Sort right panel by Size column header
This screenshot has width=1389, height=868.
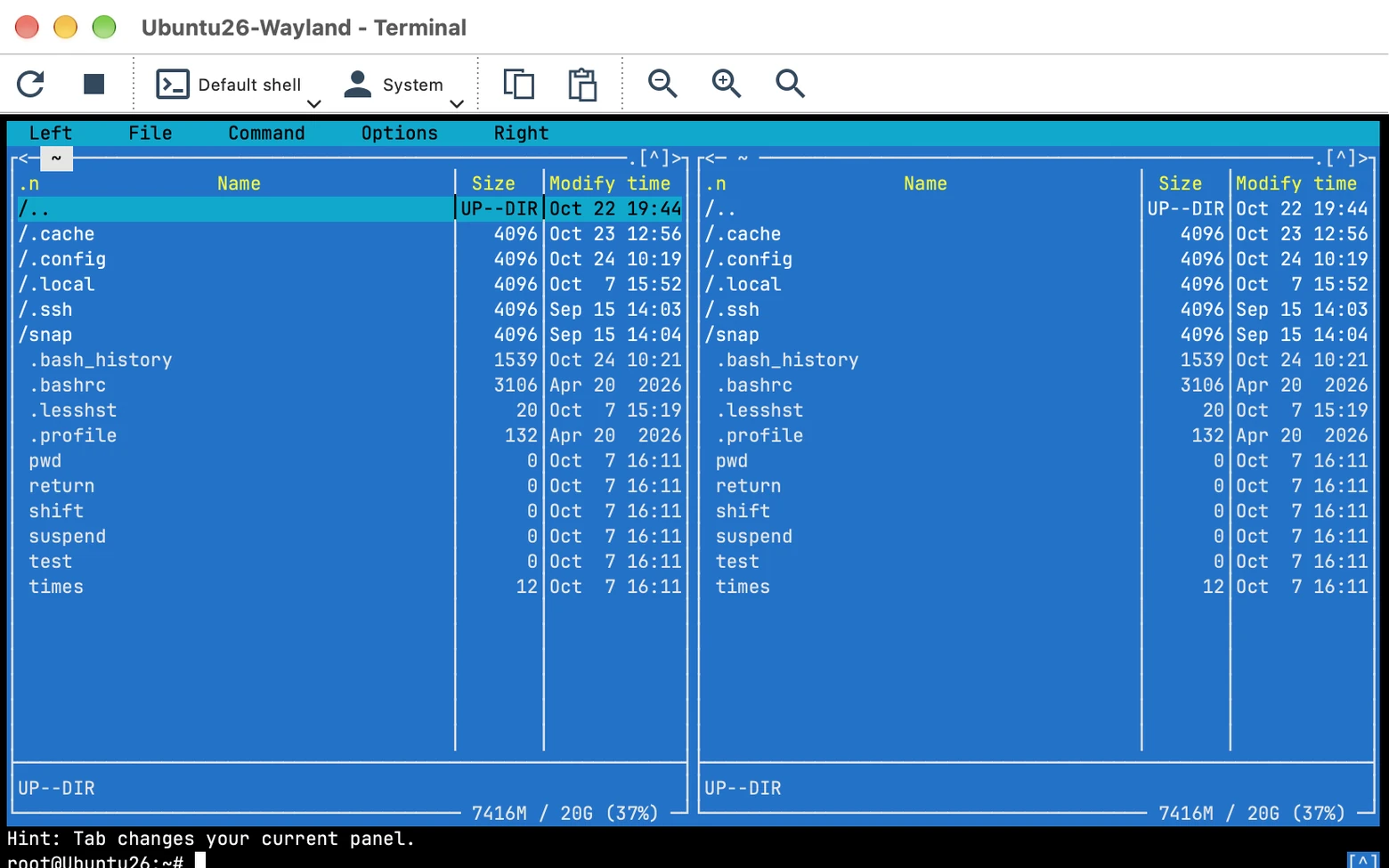[x=1180, y=184]
